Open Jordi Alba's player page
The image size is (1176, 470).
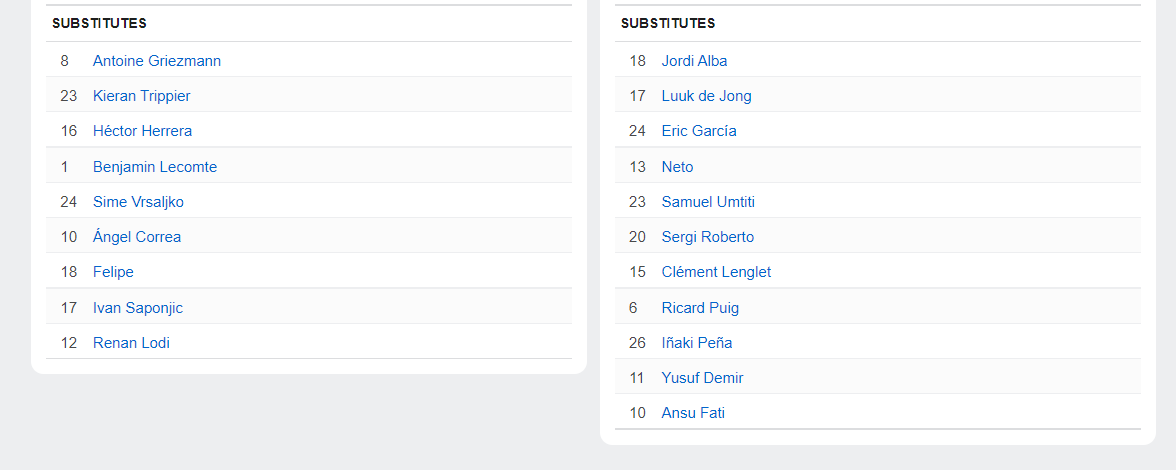694,61
